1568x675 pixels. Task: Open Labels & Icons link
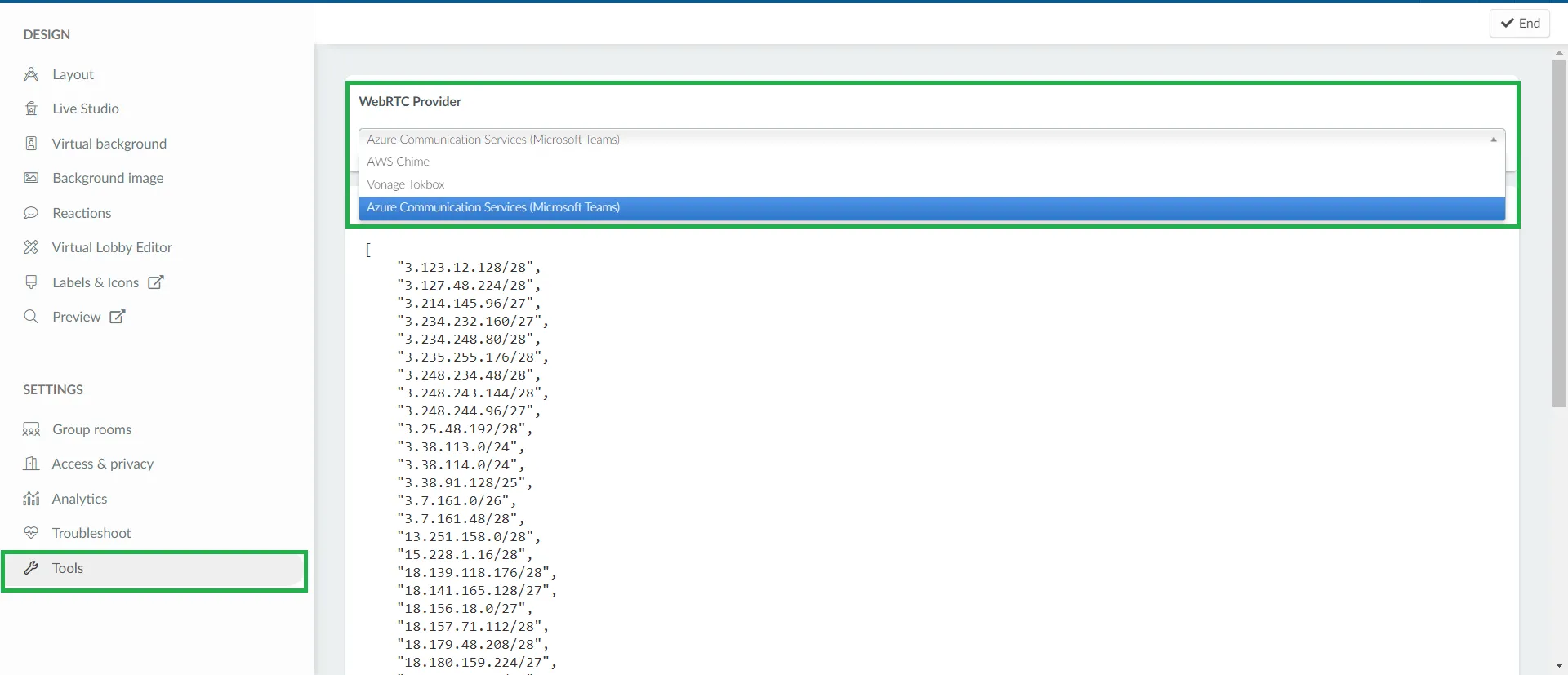click(96, 282)
